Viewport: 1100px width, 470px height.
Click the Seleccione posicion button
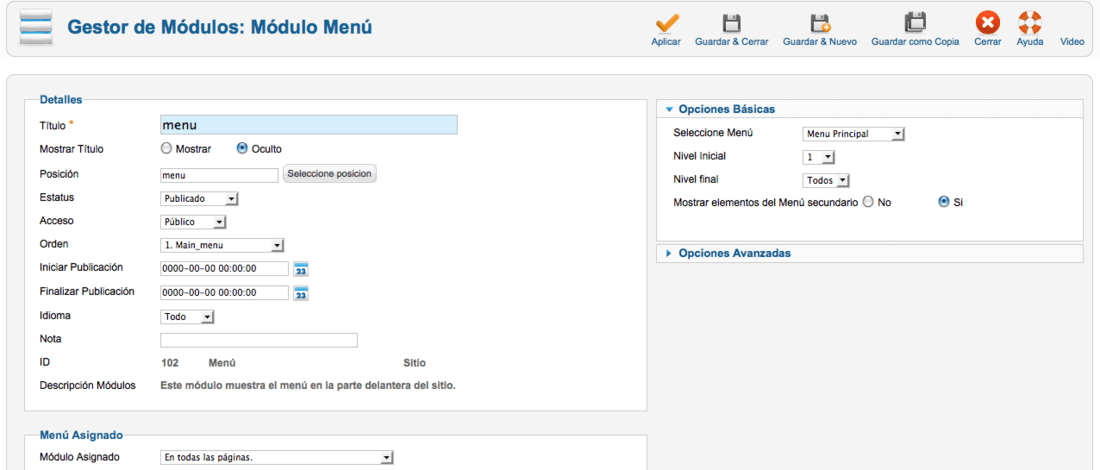(330, 174)
